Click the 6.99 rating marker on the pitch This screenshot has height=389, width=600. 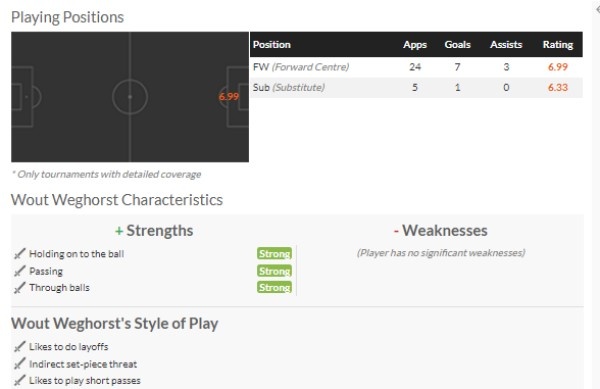pos(229,96)
